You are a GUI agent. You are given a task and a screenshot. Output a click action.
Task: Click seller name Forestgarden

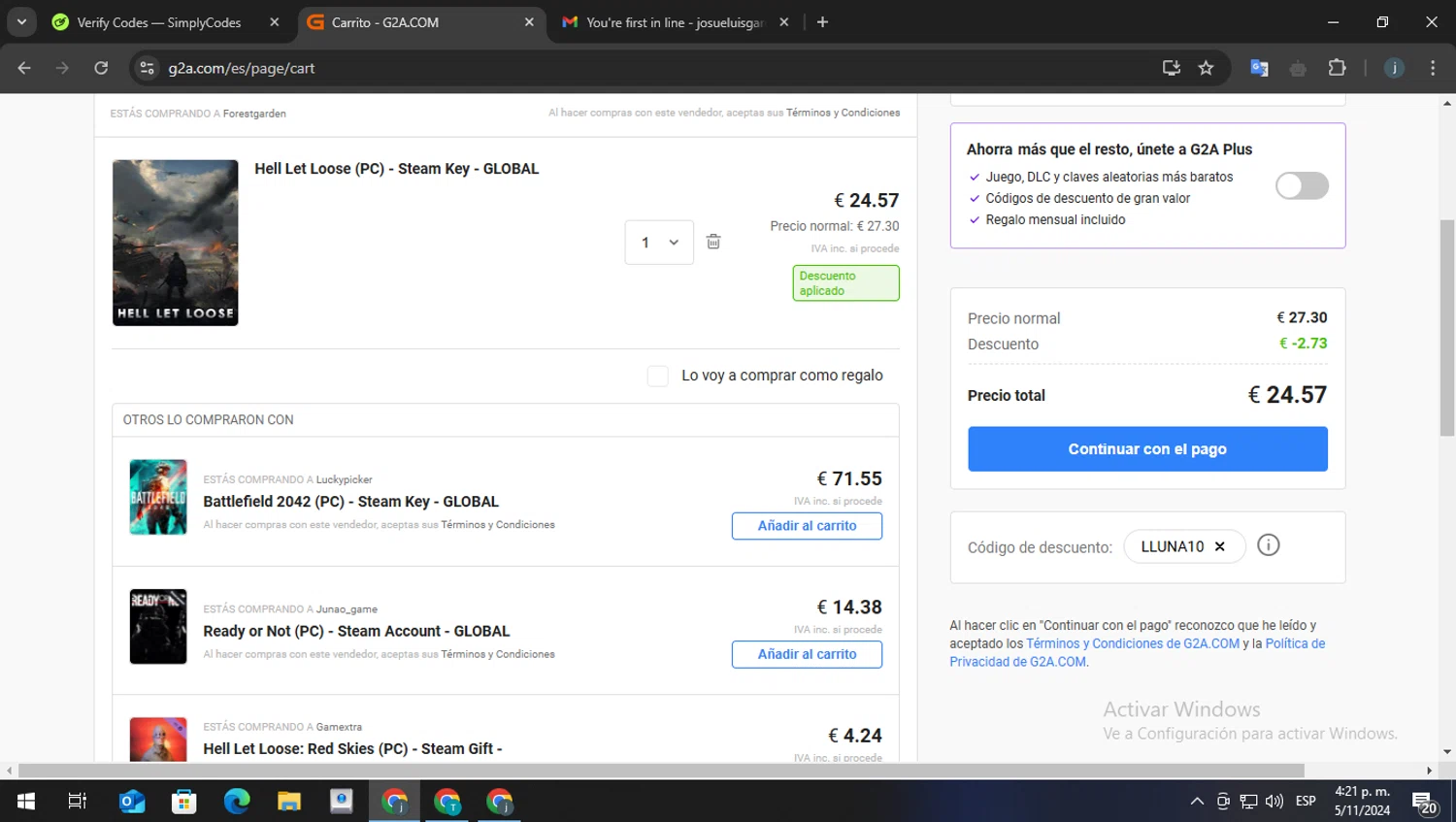[254, 114]
